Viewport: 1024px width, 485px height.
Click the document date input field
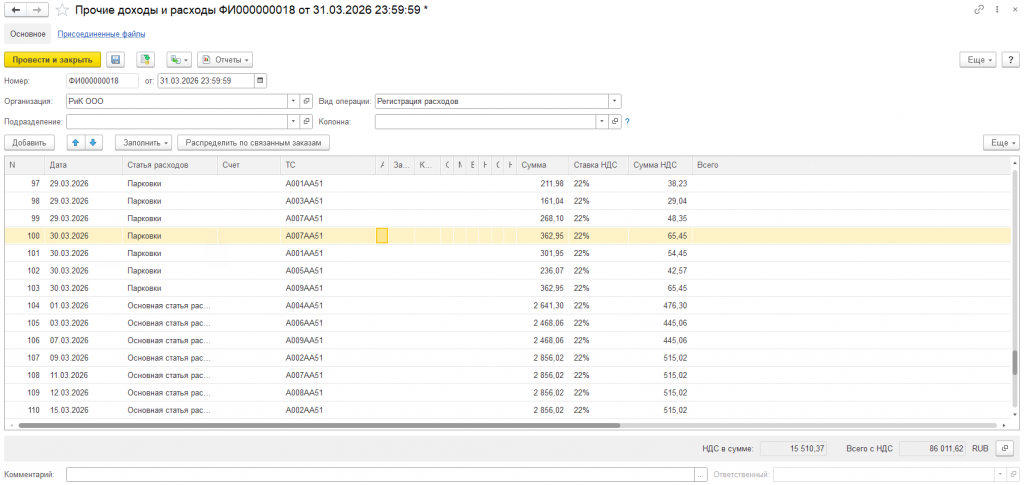(206, 81)
